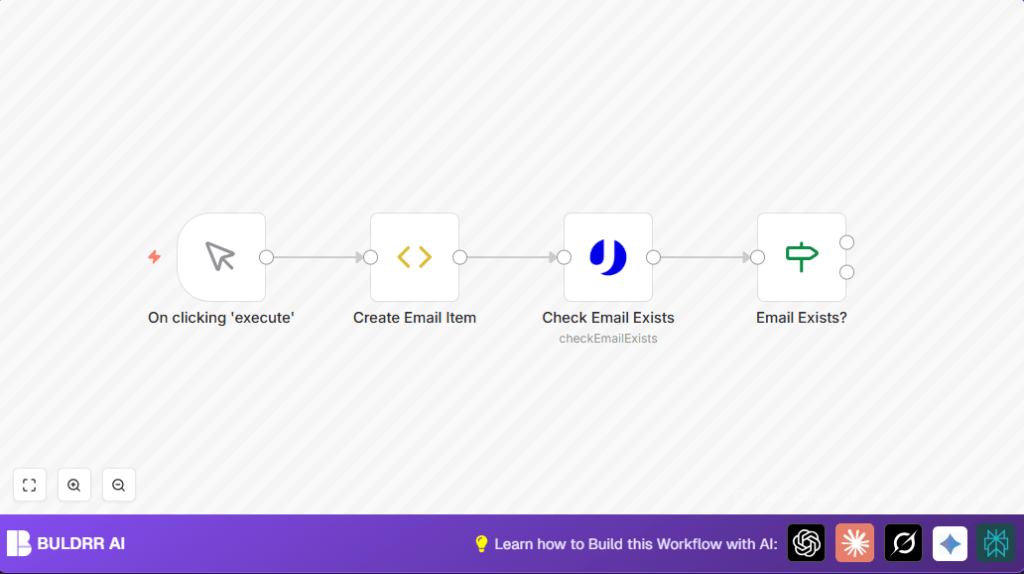Click Check Email Exists output connector
This screenshot has width=1024, height=574.
[x=653, y=257]
